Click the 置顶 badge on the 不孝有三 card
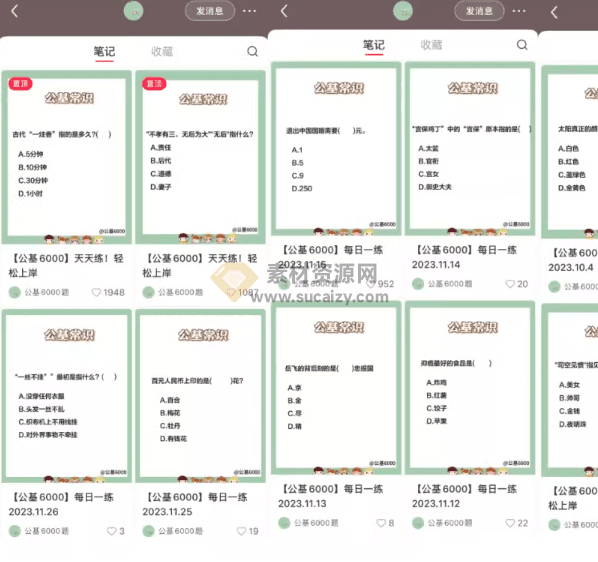Viewport: 598px width, 562px height. tap(154, 83)
